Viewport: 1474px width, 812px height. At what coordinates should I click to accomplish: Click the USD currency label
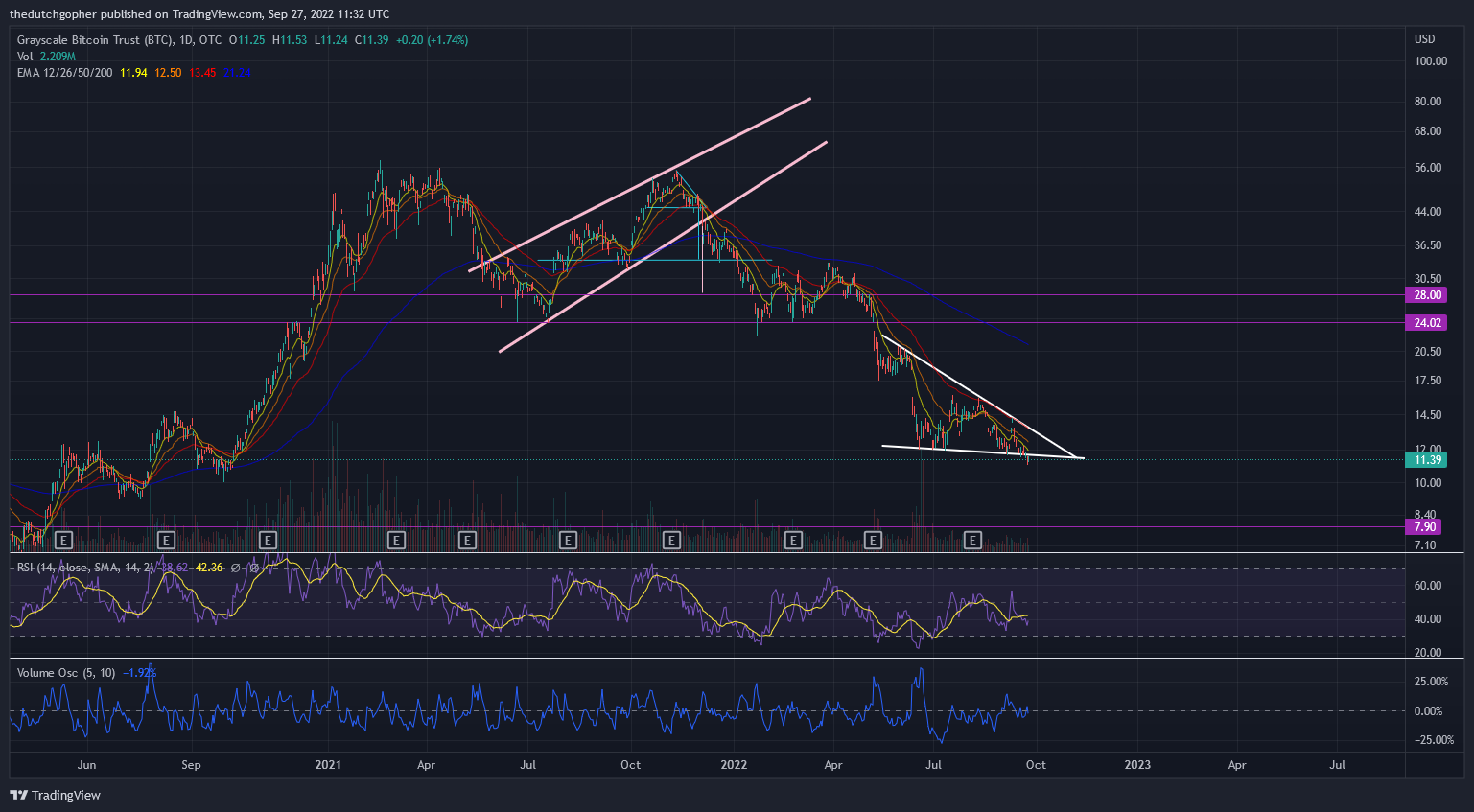[x=1425, y=39]
